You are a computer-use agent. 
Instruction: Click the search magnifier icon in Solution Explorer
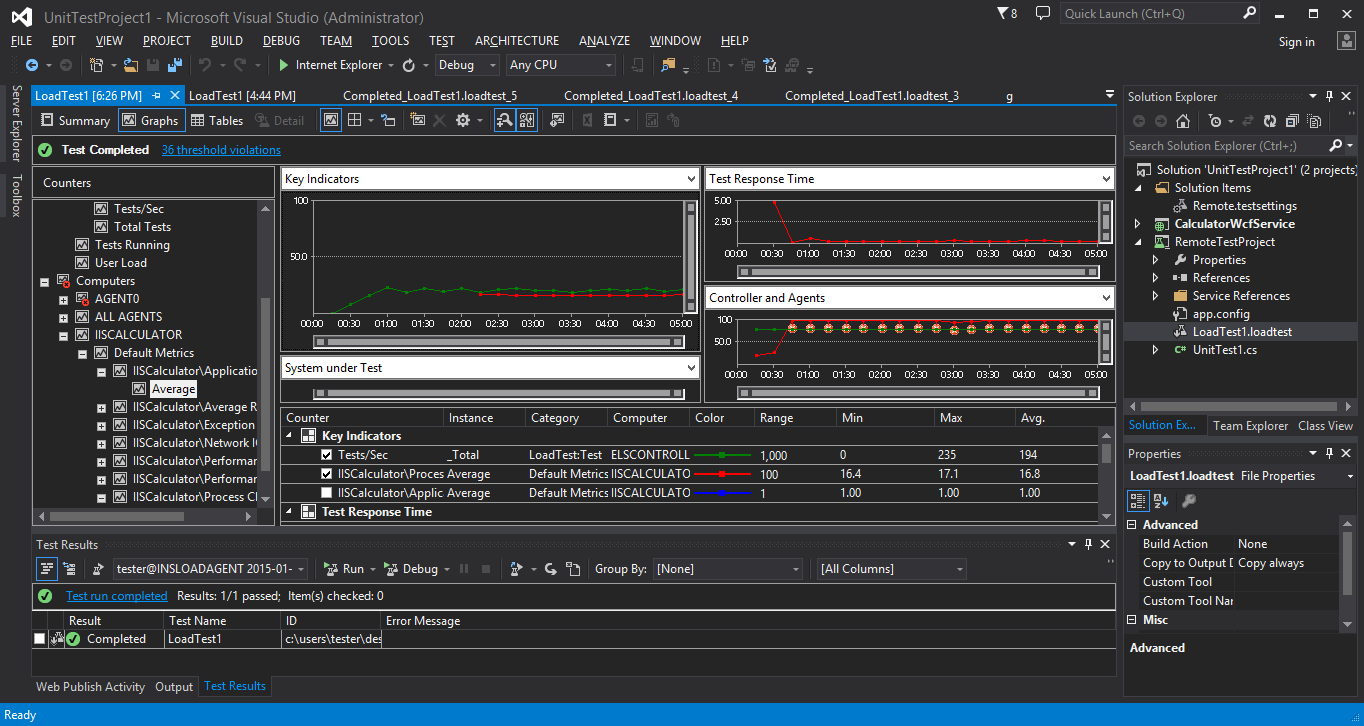[x=1335, y=146]
